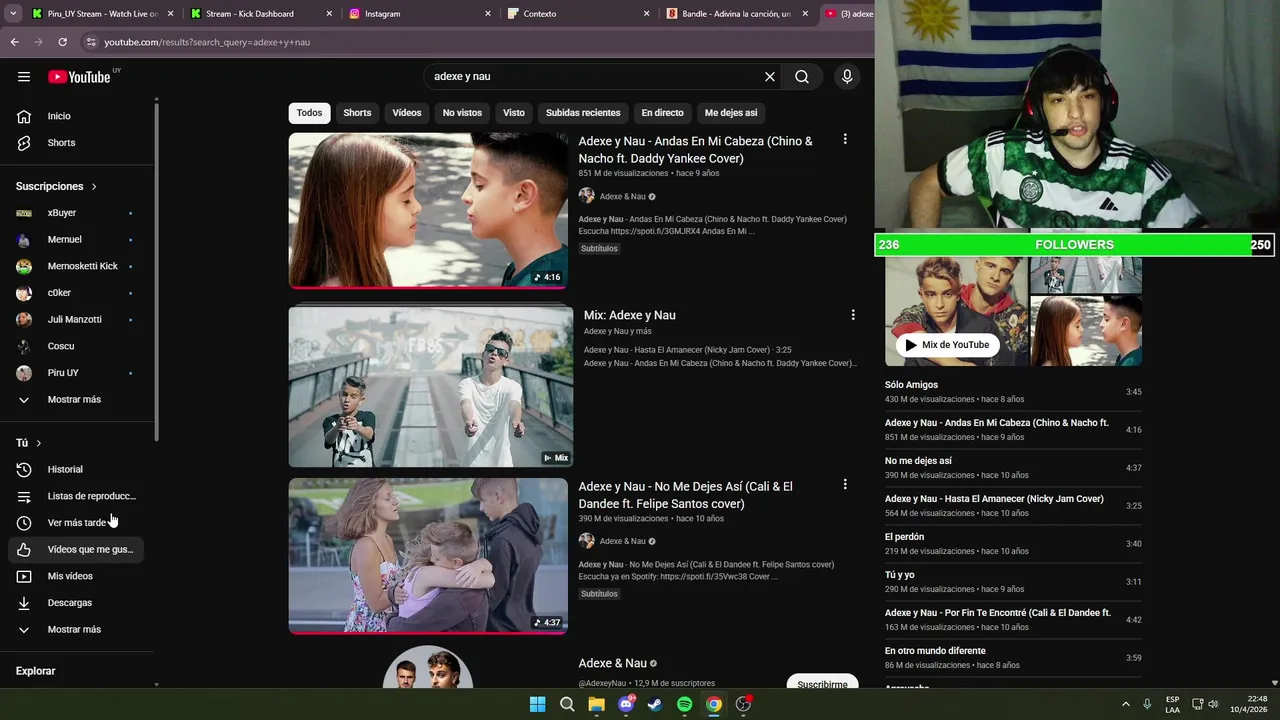Image resolution: width=1280 pixels, height=720 pixels.
Task: Play the Andas En Mi Cabeza thumbnail
Action: [428, 211]
